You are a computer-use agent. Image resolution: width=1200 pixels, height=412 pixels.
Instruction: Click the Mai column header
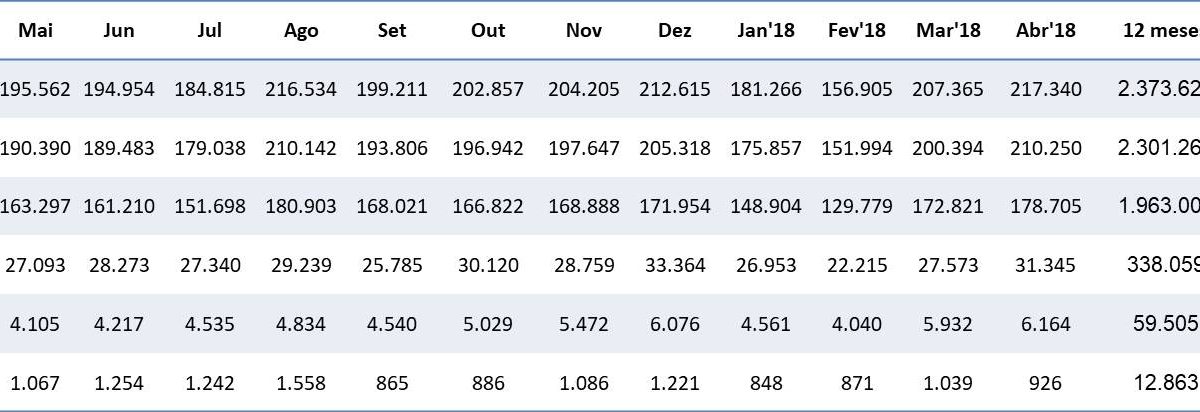point(35,30)
